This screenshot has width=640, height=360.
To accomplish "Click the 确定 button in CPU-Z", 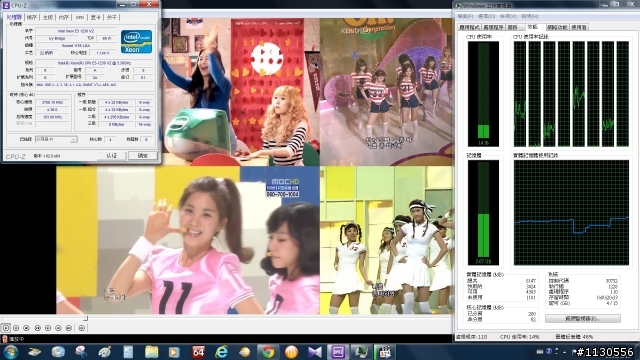I will (x=142, y=156).
